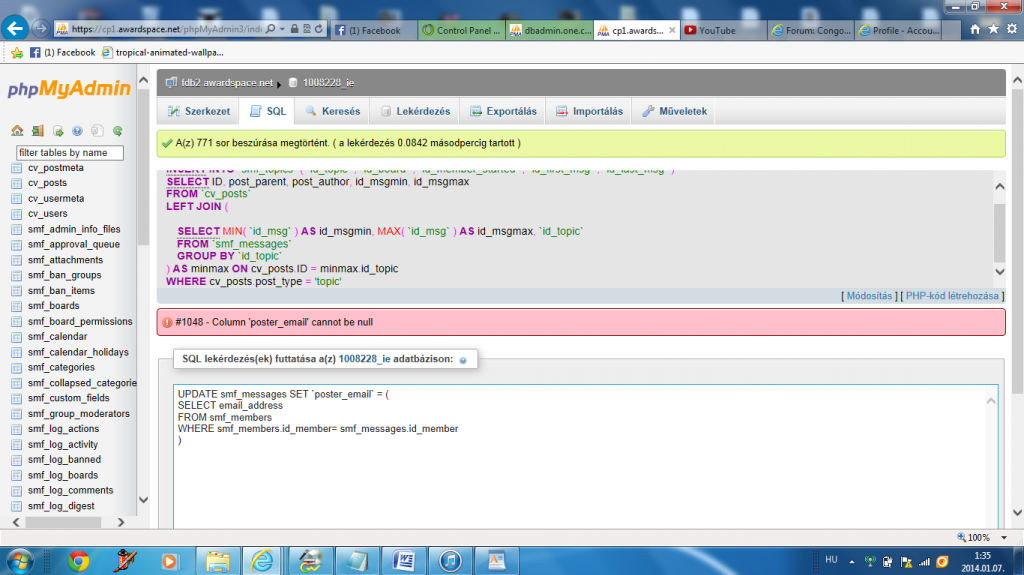
Task: Click sidebar vertical scrollbar down arrow
Action: tap(144, 500)
